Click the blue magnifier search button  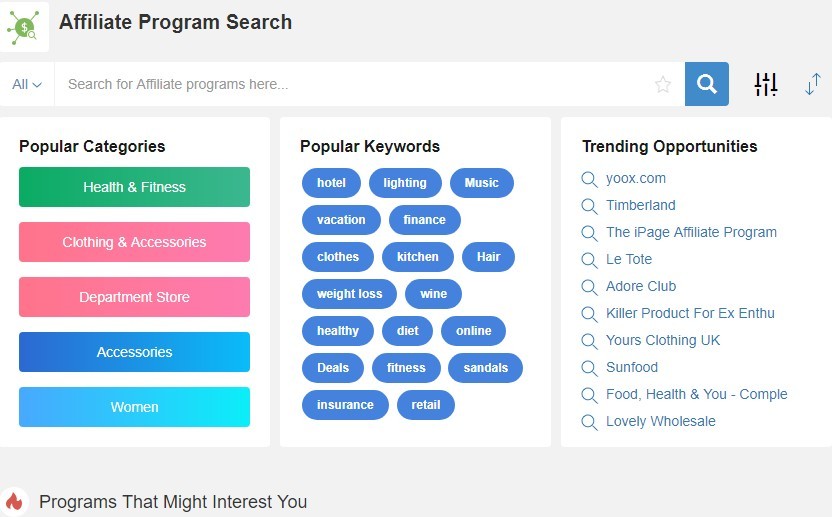(x=706, y=84)
